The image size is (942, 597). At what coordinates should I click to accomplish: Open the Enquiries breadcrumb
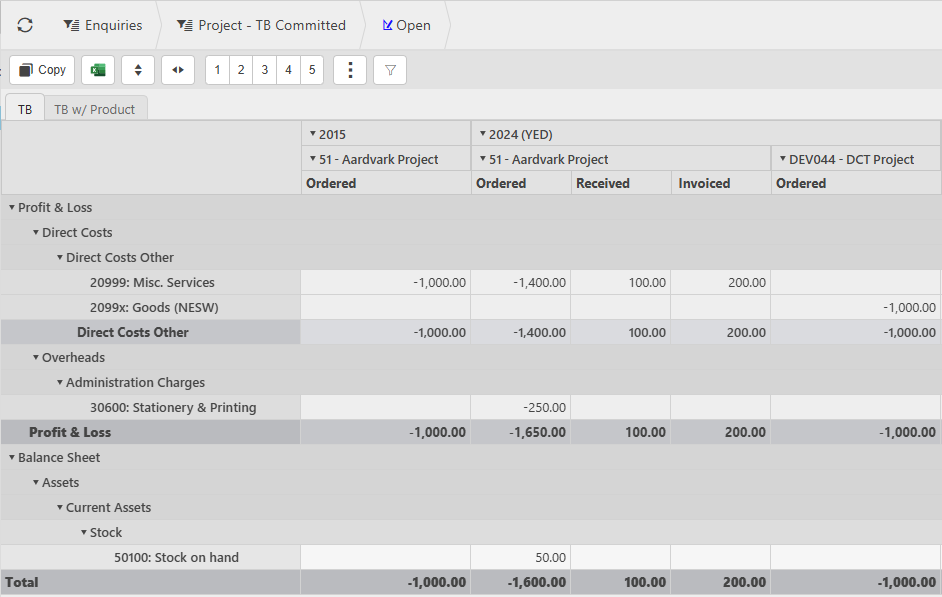pos(102,25)
